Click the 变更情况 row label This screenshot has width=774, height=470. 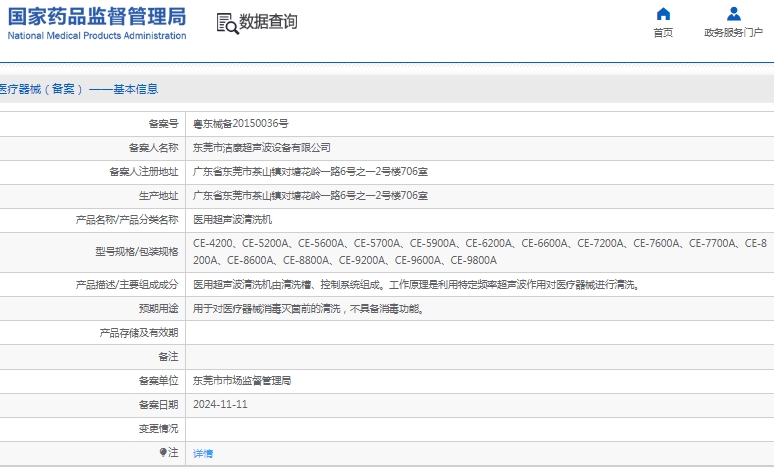(158, 429)
